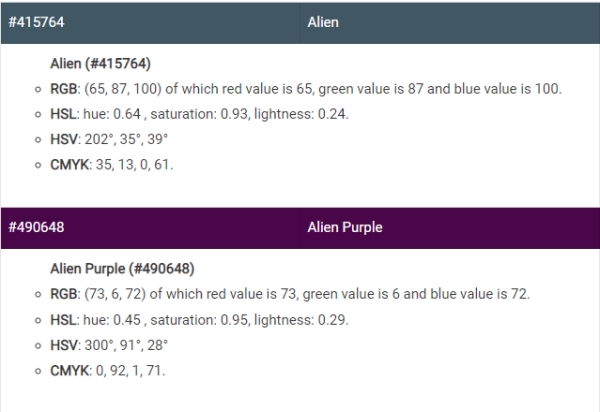Click the bullet beside Alien Purple's HSL entry
Viewport: 600px width, 412px height.
[x=38, y=320]
